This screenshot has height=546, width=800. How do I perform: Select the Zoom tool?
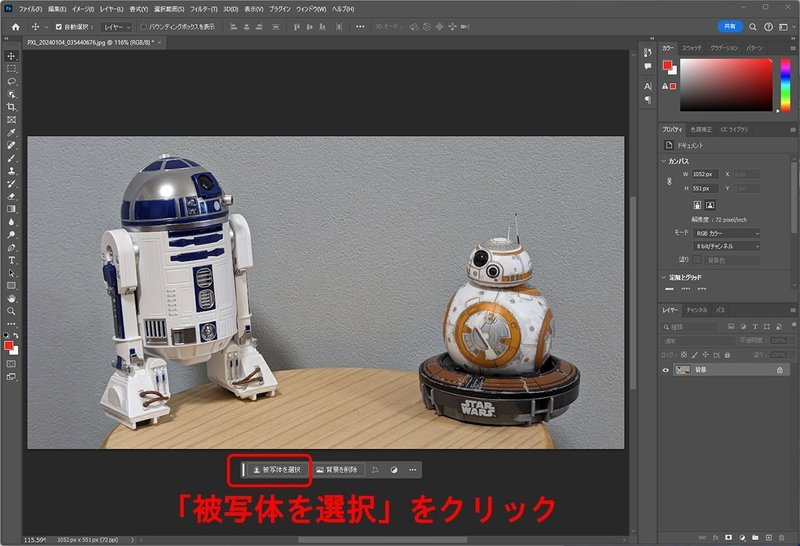tap(11, 311)
